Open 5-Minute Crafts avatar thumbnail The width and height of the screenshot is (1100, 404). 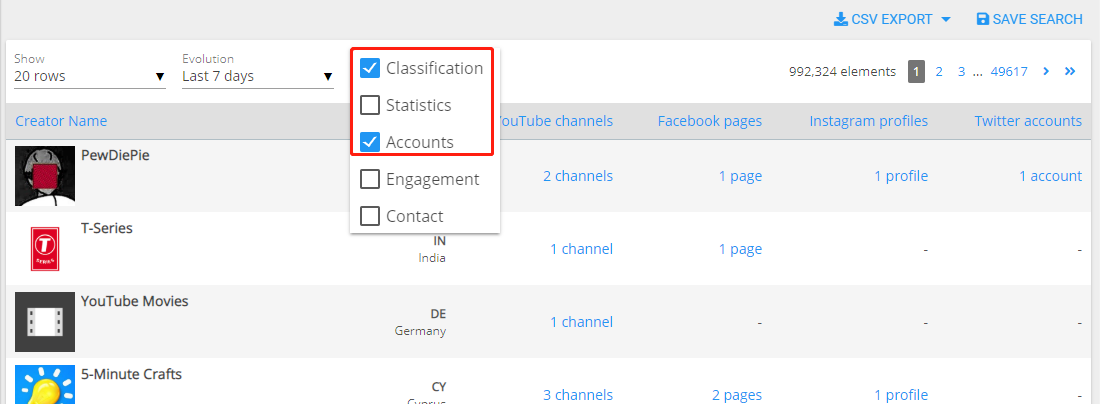click(45, 384)
